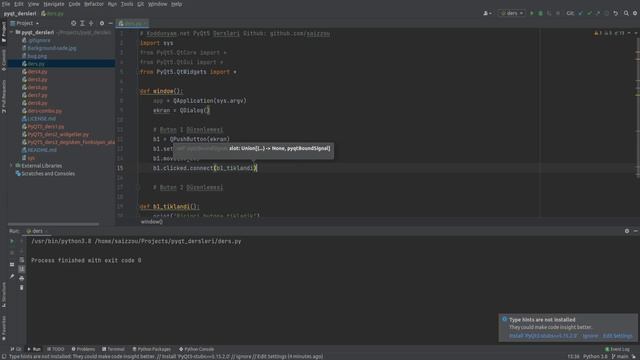Click the expand all icon in Project panel
Viewport: 640px width, 360px height.
click(x=82, y=23)
